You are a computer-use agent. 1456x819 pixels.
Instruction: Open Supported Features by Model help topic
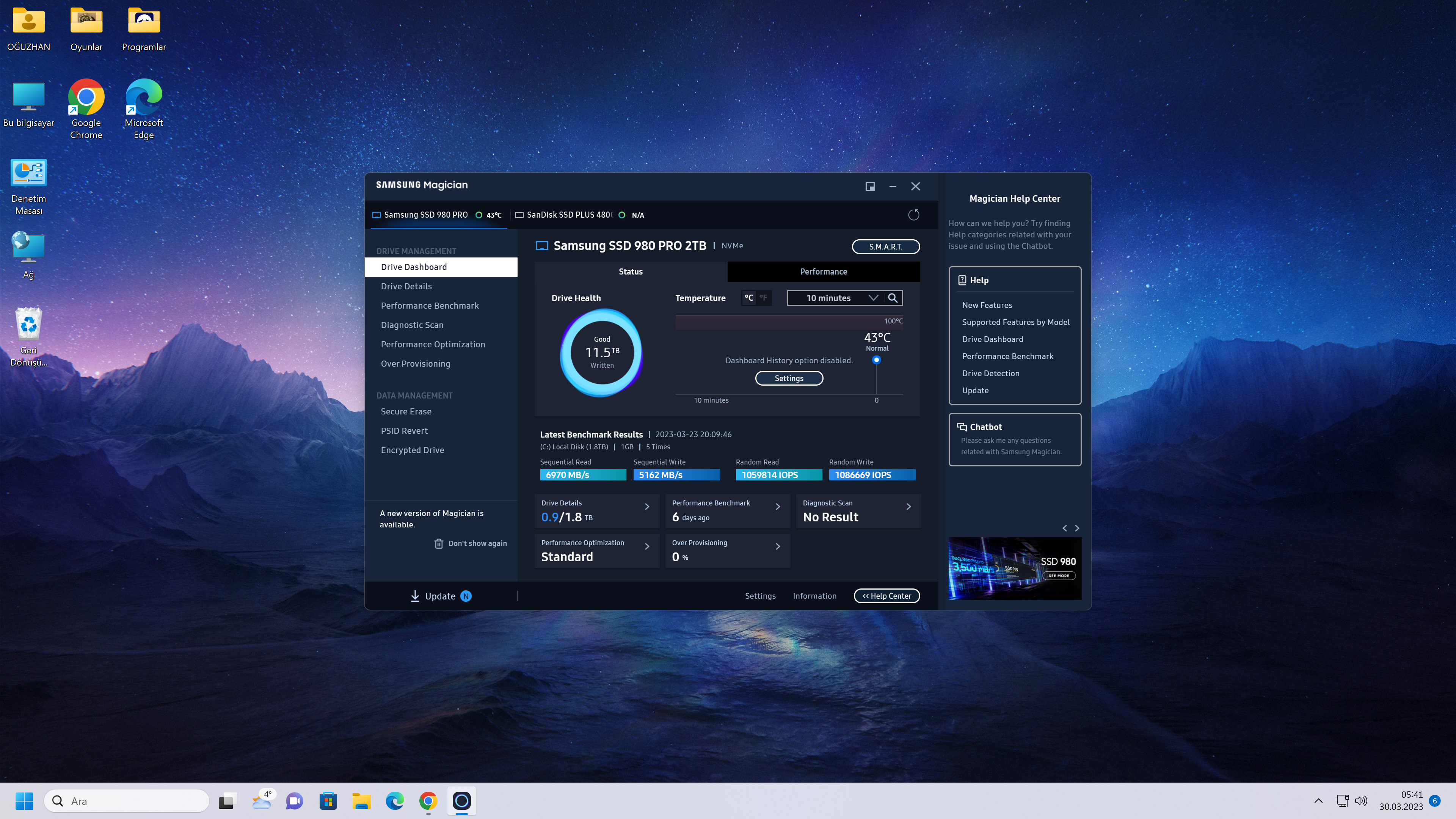coord(1016,322)
